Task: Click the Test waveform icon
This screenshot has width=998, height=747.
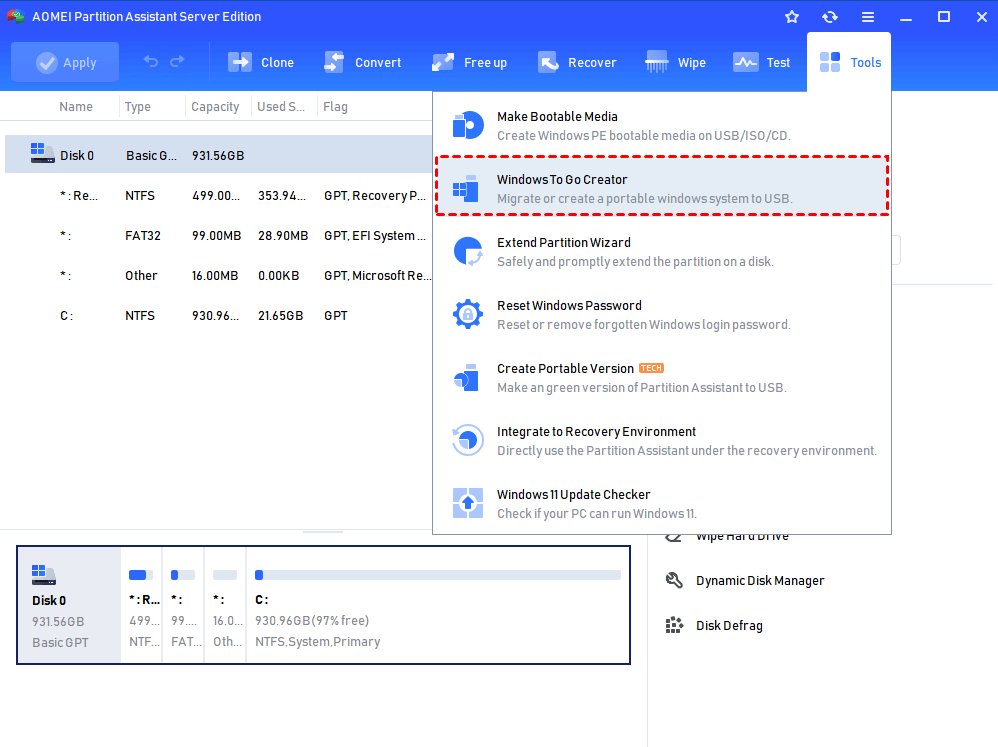Action: [745, 62]
